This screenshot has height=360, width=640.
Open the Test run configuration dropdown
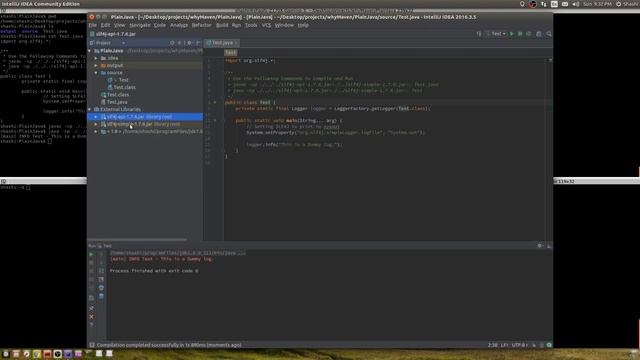point(496,34)
